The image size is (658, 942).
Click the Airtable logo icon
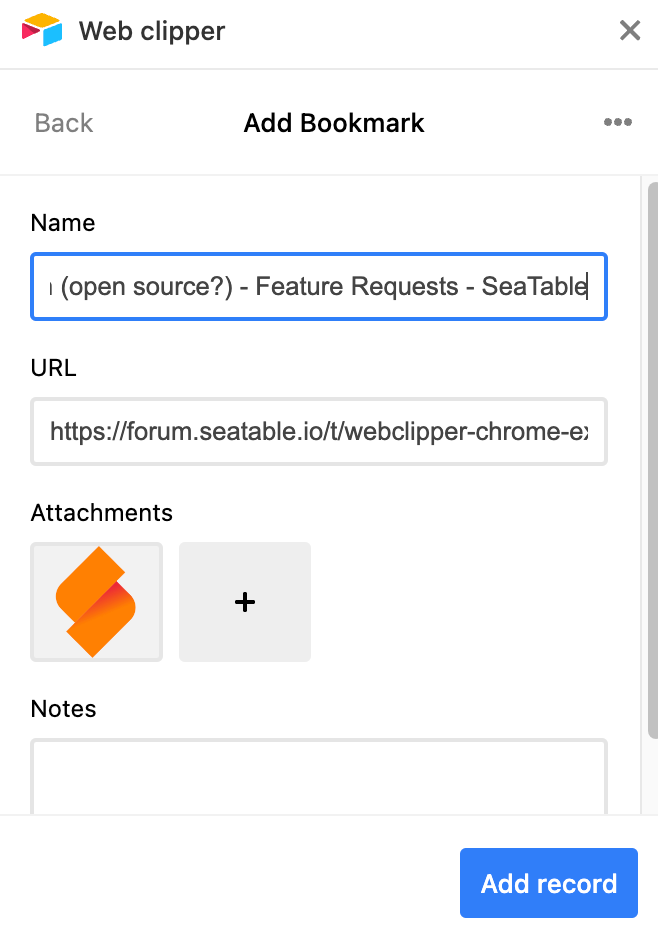pos(42,29)
